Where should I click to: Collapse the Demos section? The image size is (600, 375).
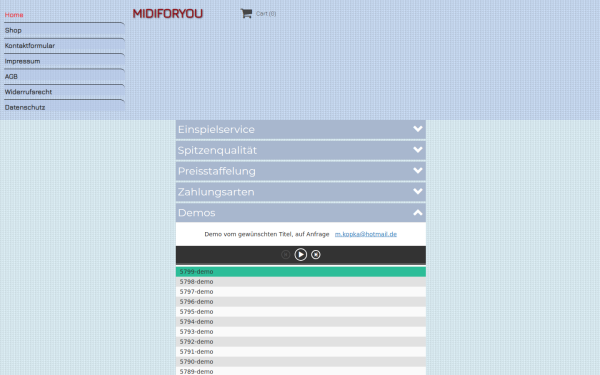click(301, 213)
